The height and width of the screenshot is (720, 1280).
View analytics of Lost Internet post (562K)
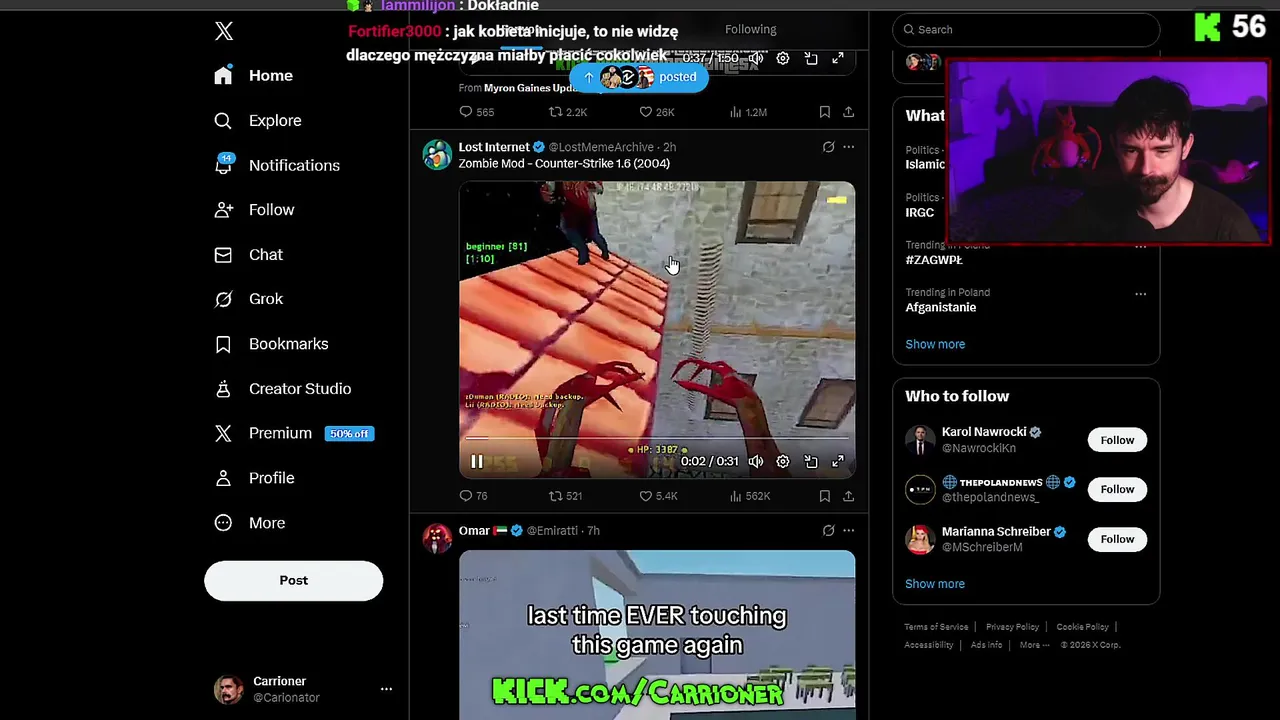(750, 496)
